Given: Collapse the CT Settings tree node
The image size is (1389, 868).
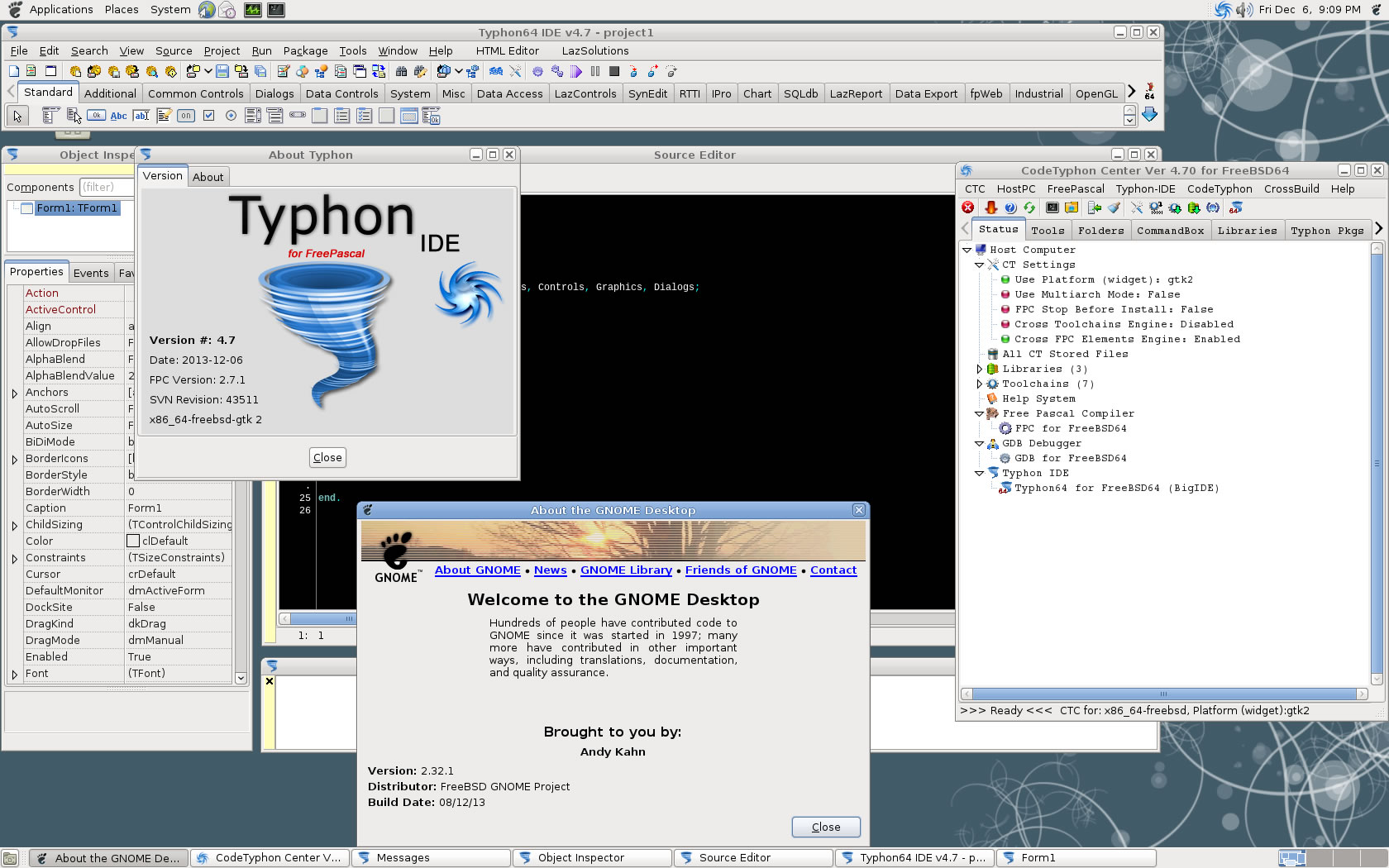Looking at the screenshot, I should pyautogui.click(x=980, y=265).
